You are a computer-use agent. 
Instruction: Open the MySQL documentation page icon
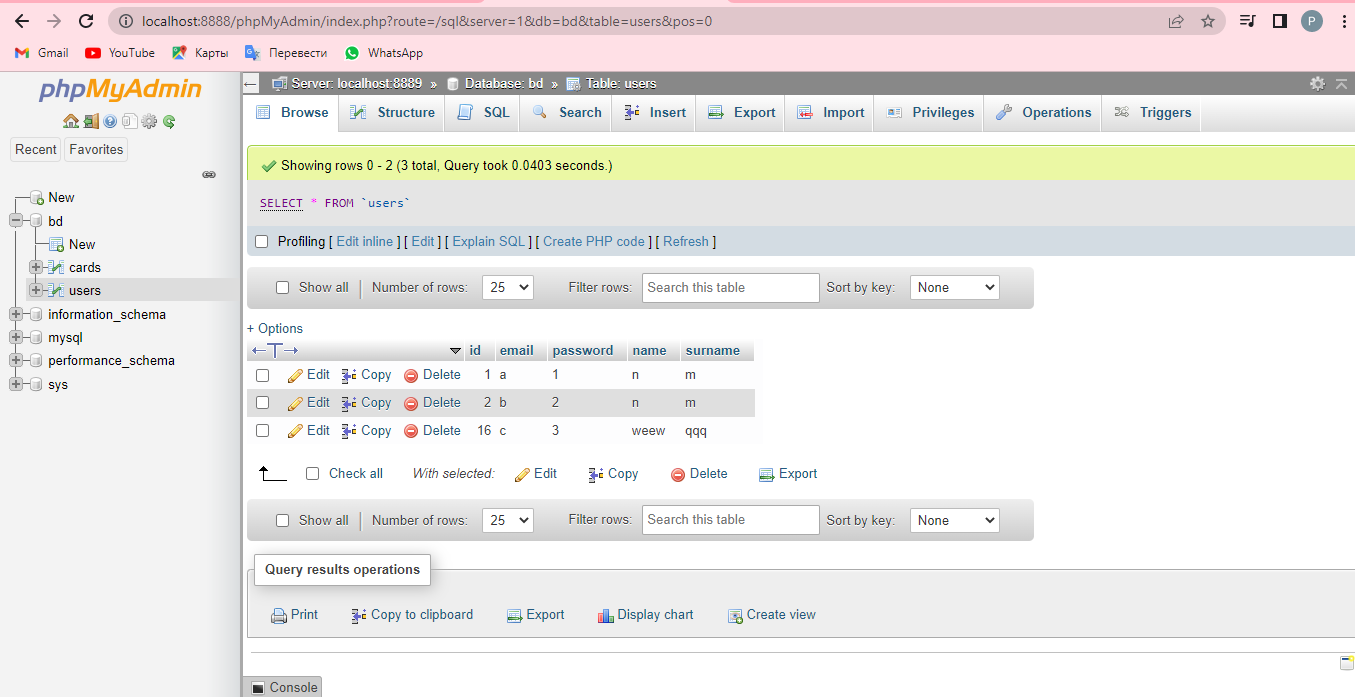point(129,121)
